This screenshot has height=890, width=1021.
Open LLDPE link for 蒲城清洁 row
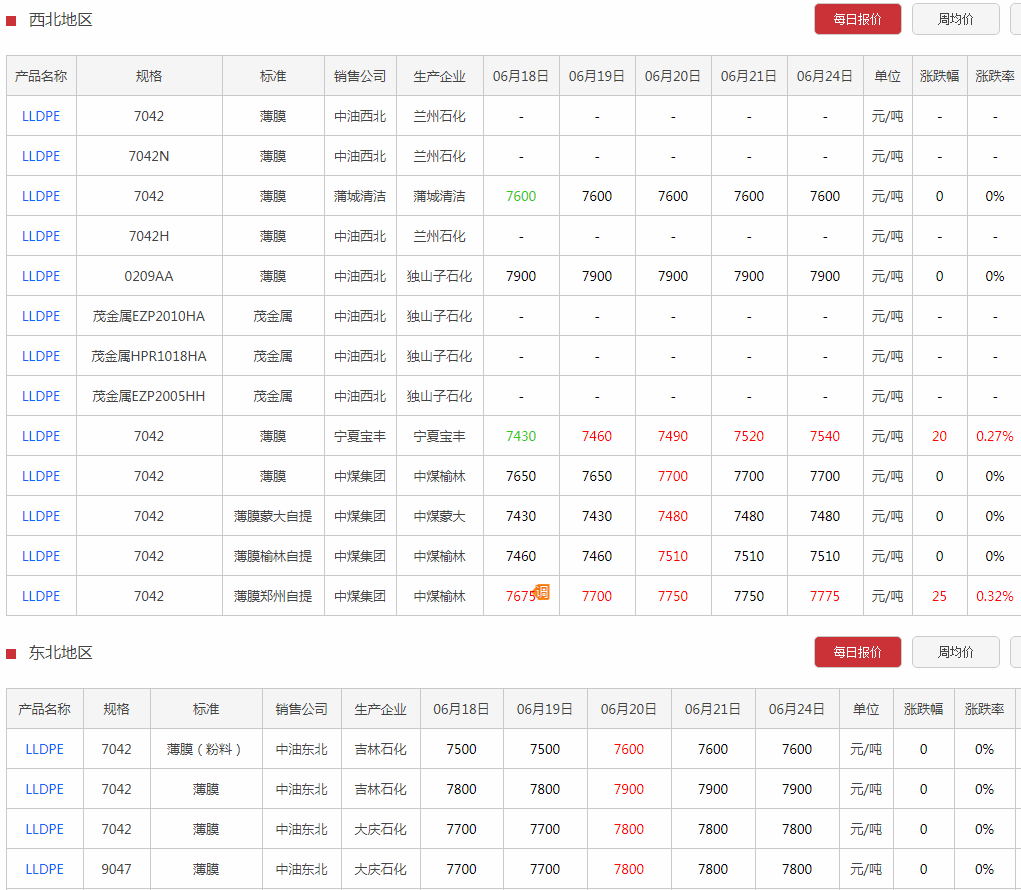pyautogui.click(x=41, y=196)
